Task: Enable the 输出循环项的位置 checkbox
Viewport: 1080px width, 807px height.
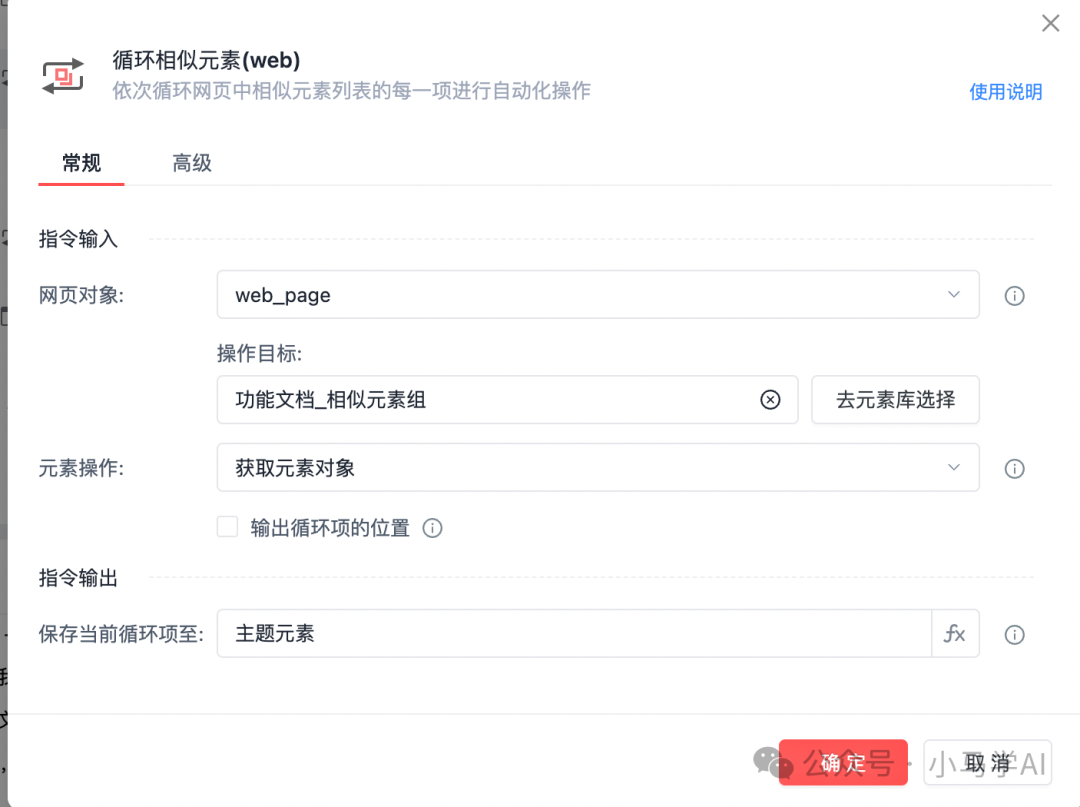Action: pos(228,527)
